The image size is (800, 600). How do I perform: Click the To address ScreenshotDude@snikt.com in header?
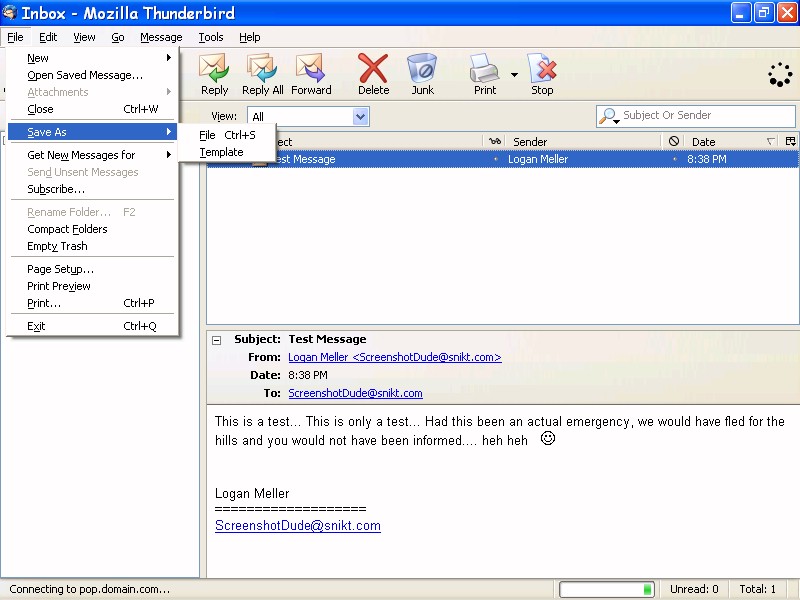pyautogui.click(x=355, y=393)
